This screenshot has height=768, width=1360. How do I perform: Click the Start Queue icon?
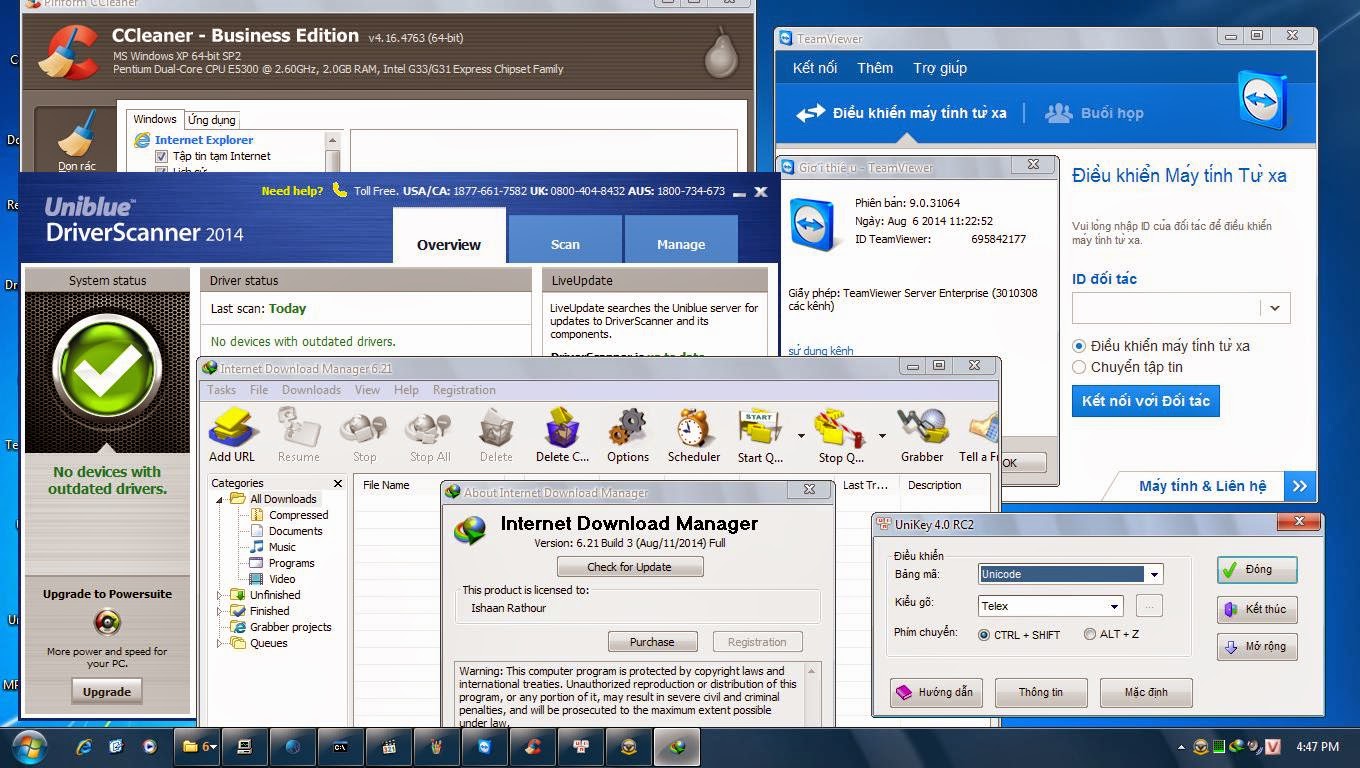pyautogui.click(x=759, y=429)
